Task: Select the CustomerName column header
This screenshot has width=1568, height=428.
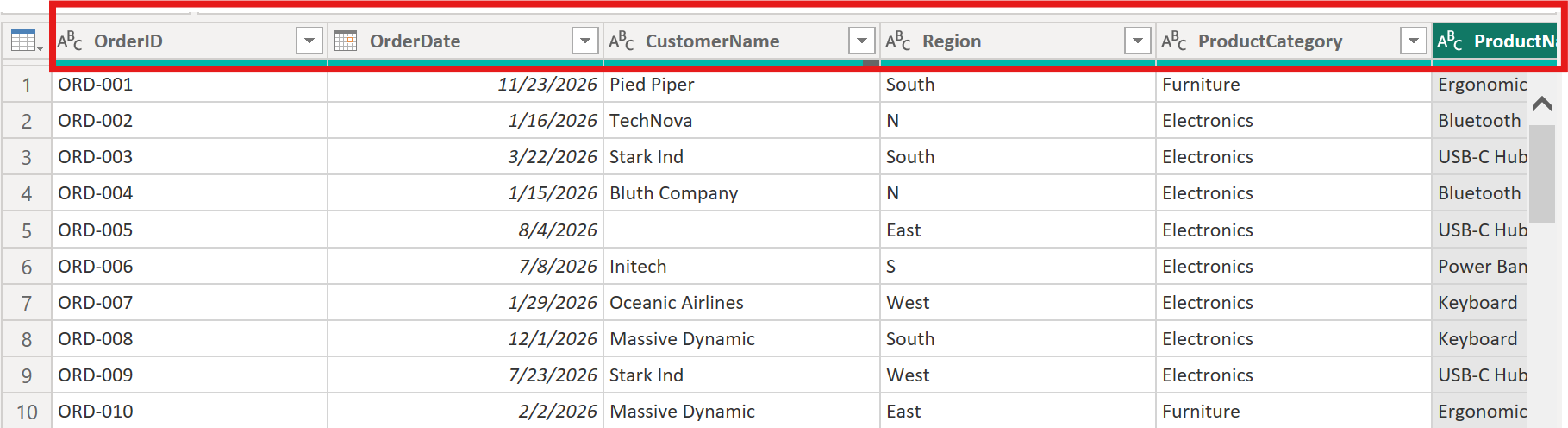Action: click(742, 41)
